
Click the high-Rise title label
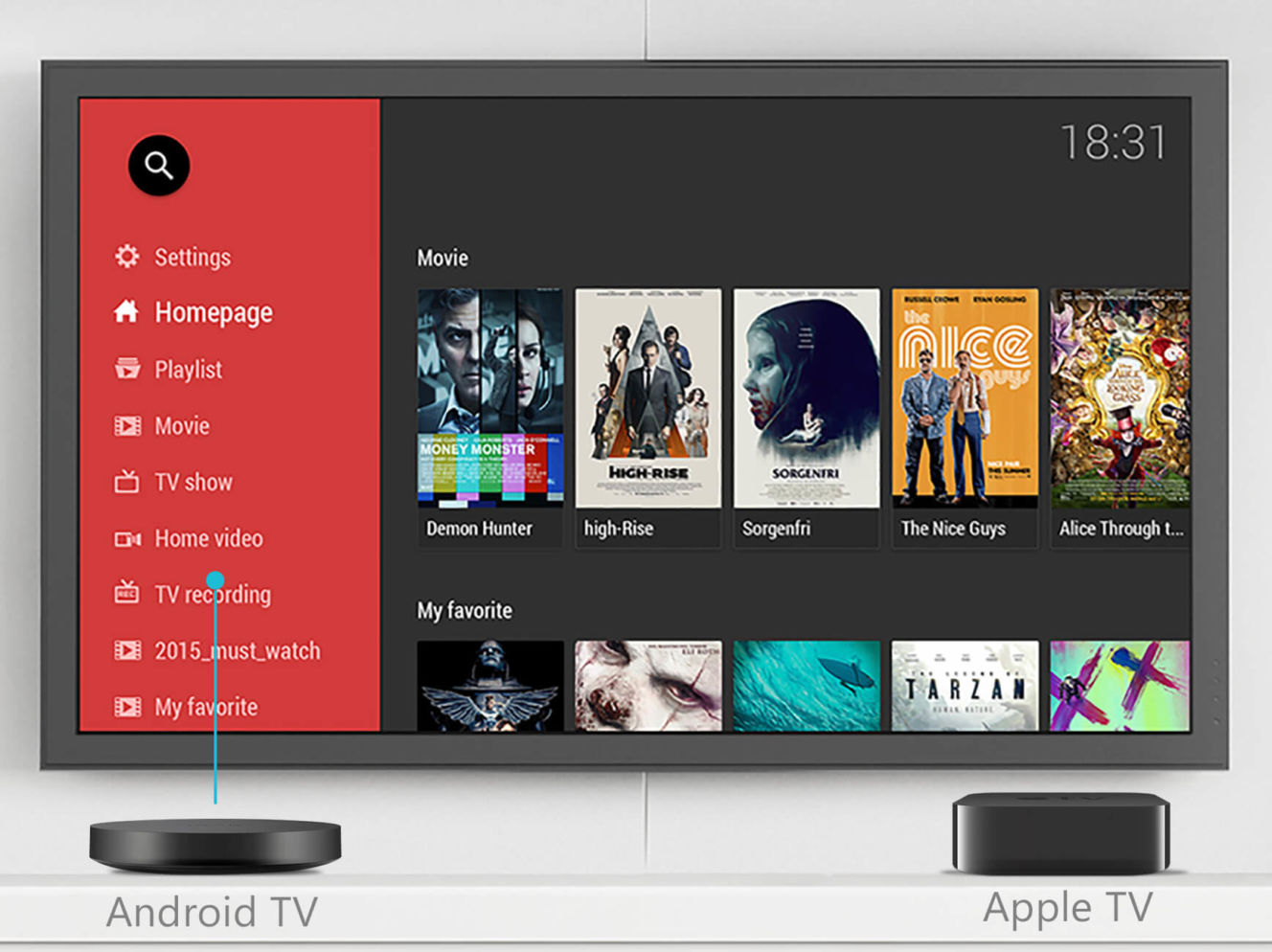619,529
